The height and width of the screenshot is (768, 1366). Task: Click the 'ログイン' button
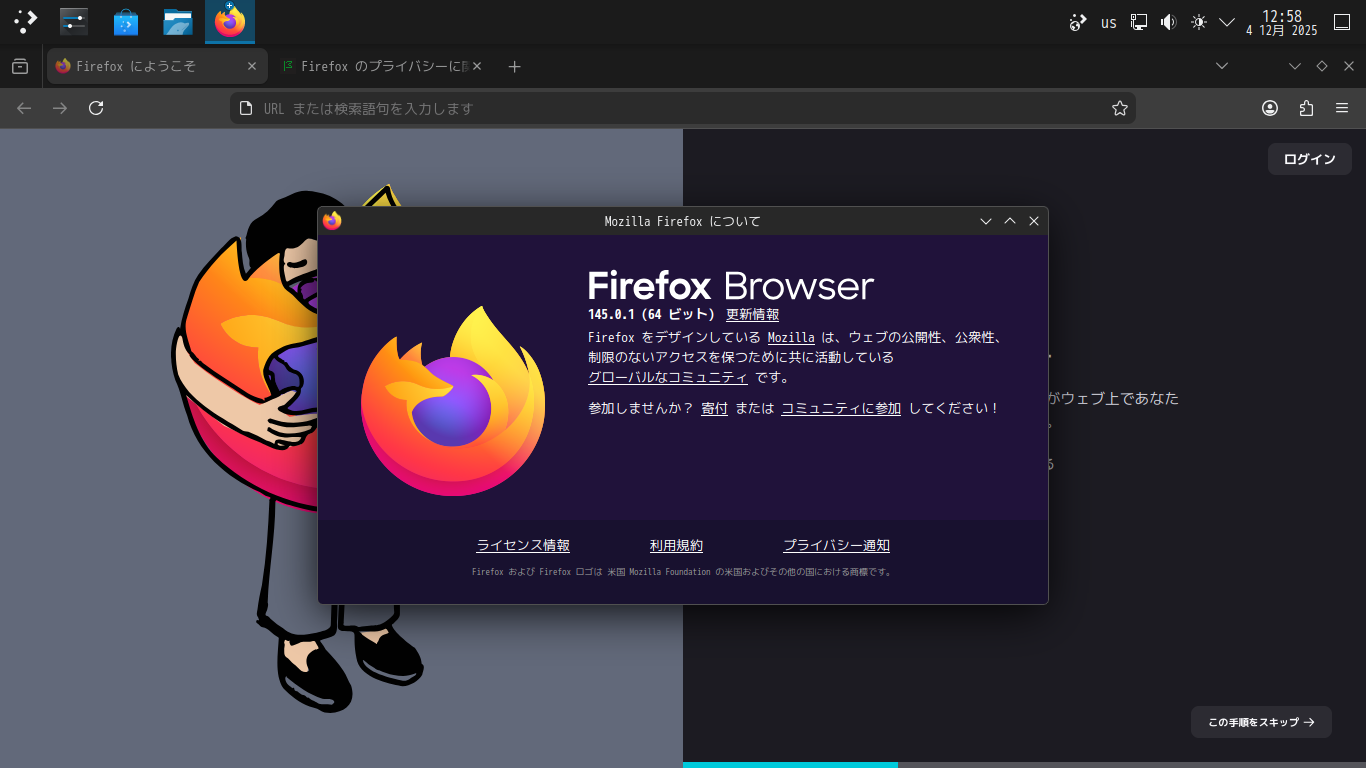tap(1310, 159)
